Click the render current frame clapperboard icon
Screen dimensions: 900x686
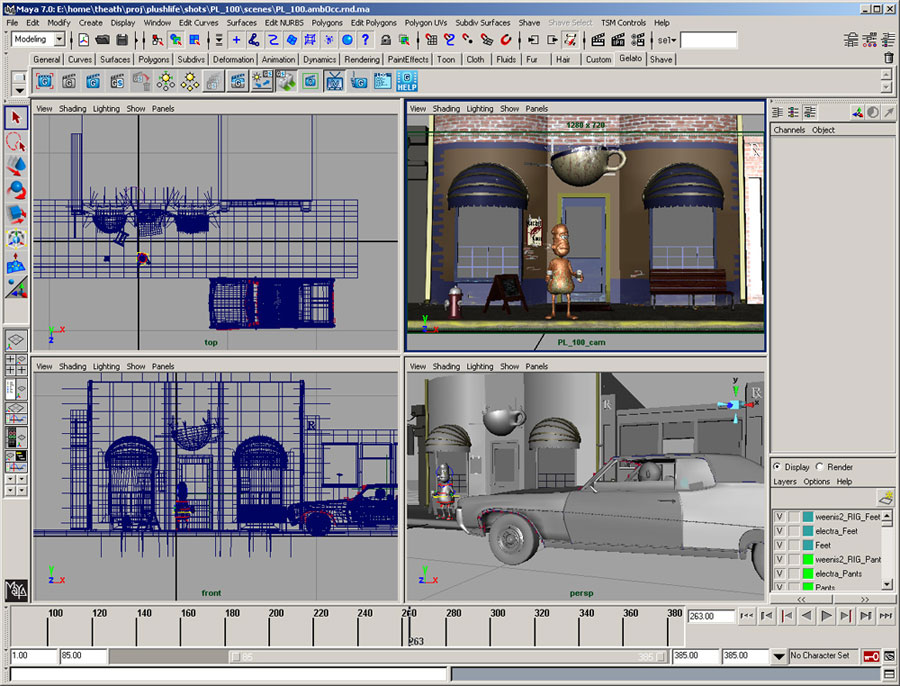tap(598, 40)
